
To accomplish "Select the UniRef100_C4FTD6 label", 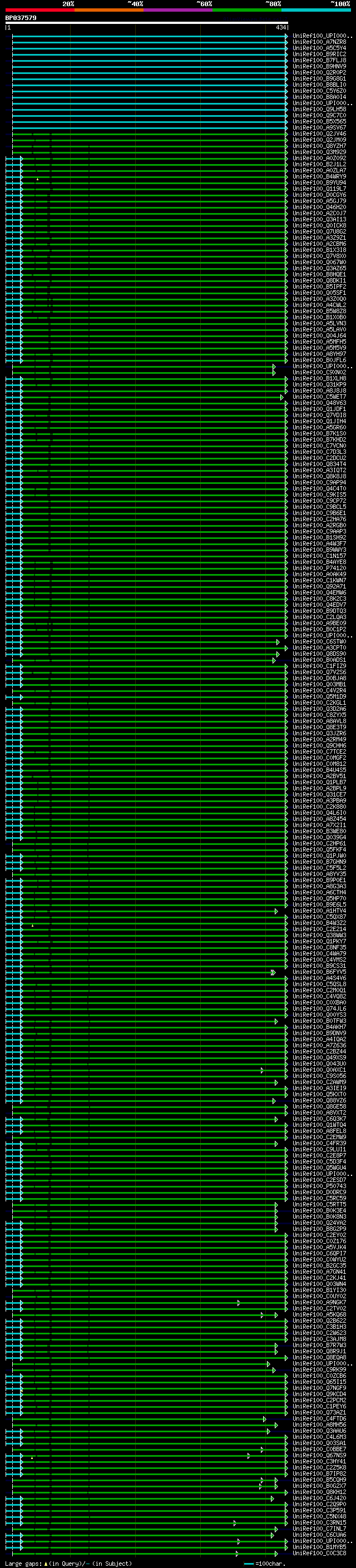I will (x=319, y=1419).
